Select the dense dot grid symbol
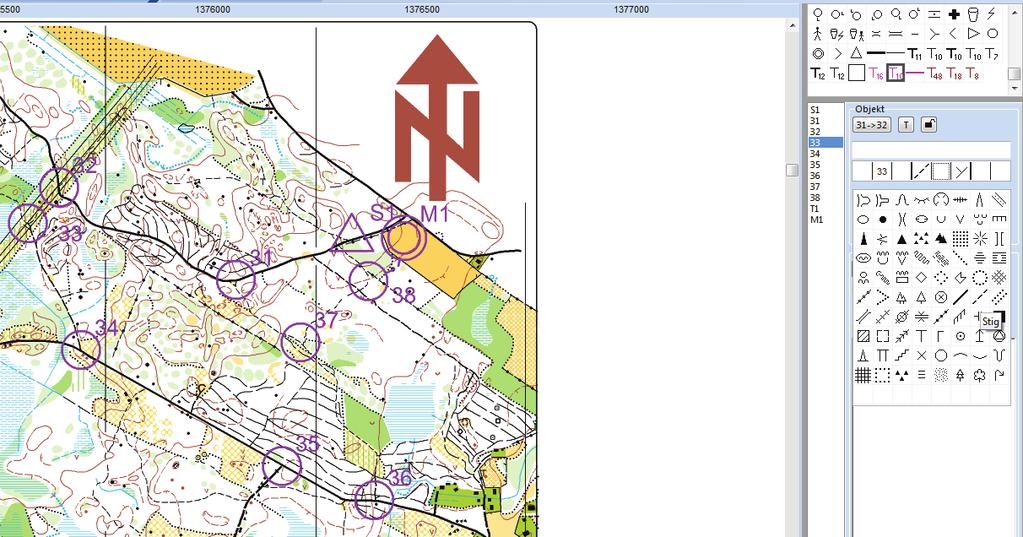Screen dimensions: 1023x537 [x=960, y=239]
